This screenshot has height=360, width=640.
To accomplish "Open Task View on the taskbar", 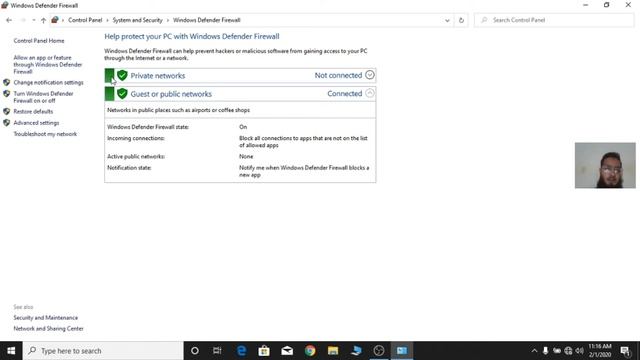I will [217, 351].
